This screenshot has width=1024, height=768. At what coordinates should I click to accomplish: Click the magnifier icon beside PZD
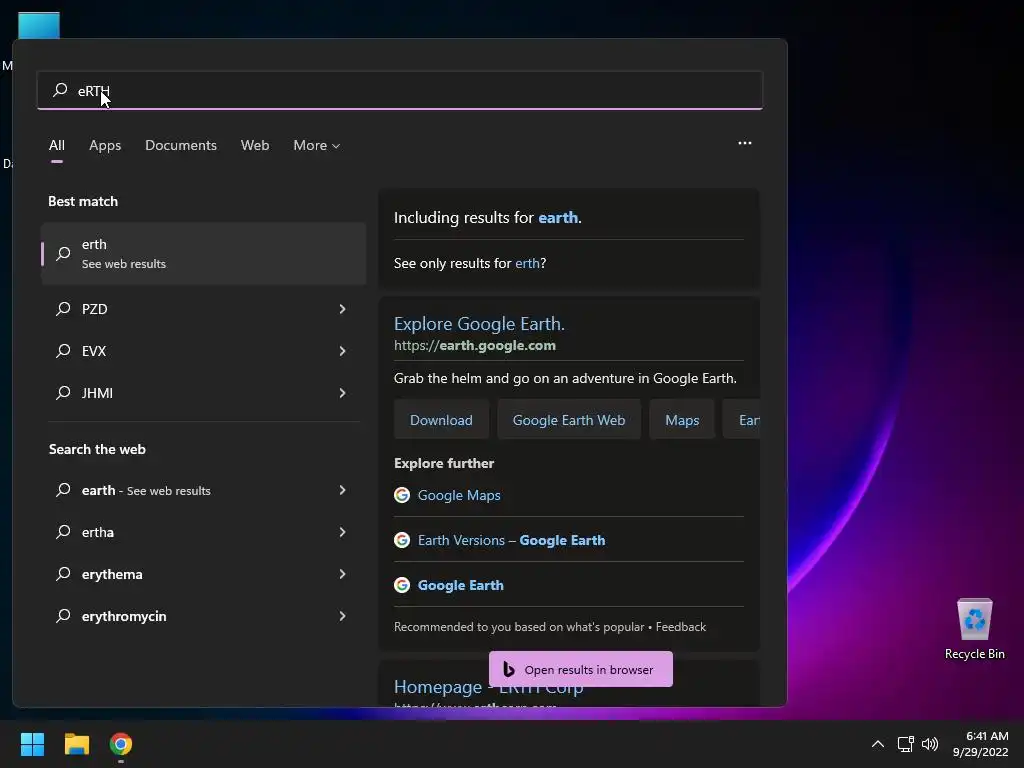click(63, 309)
